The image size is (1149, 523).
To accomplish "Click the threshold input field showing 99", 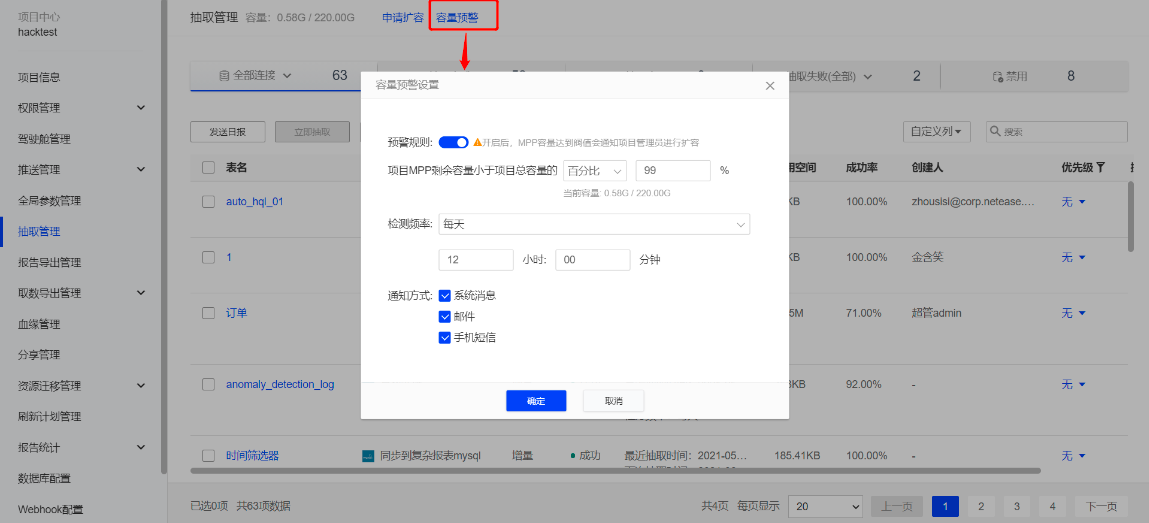I will [x=672, y=170].
